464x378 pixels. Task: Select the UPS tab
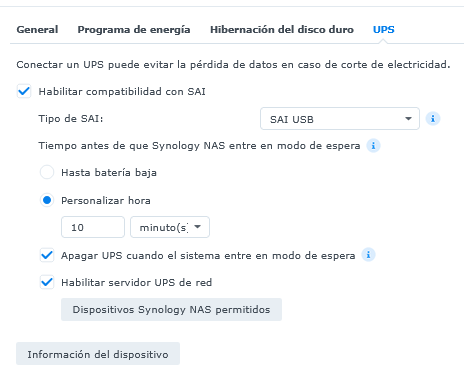click(x=384, y=30)
